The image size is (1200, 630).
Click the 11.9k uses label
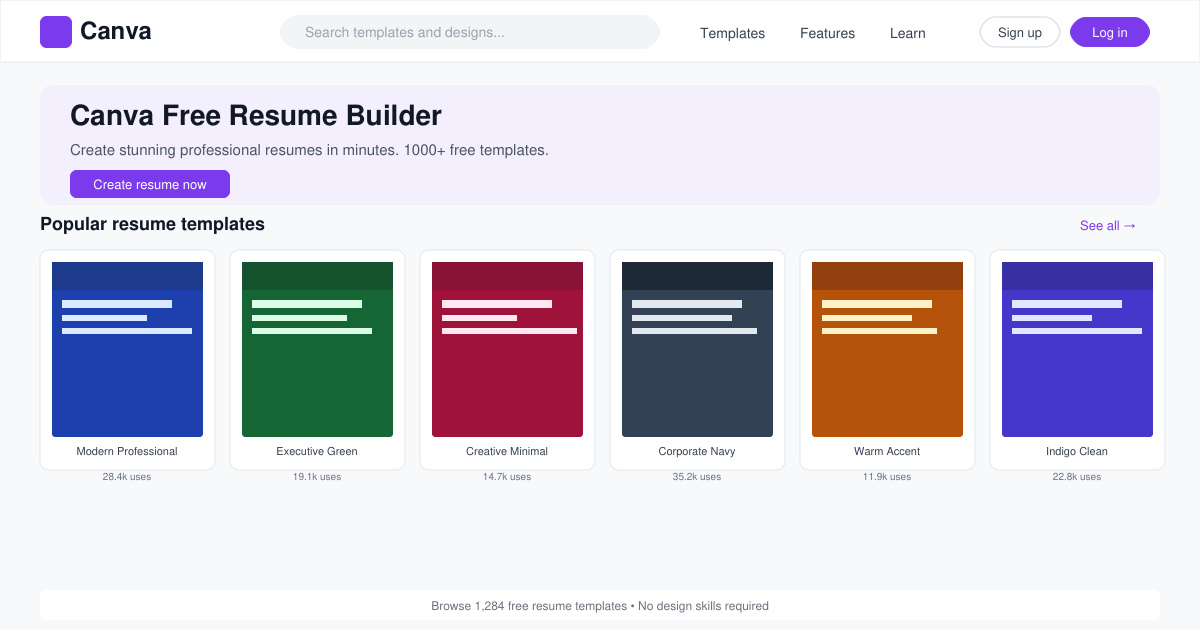(x=887, y=477)
